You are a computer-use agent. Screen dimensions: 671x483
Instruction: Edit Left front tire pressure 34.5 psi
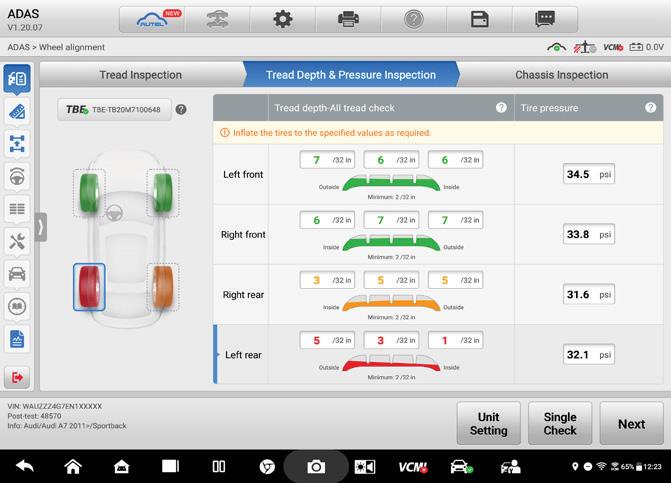pyautogui.click(x=589, y=174)
